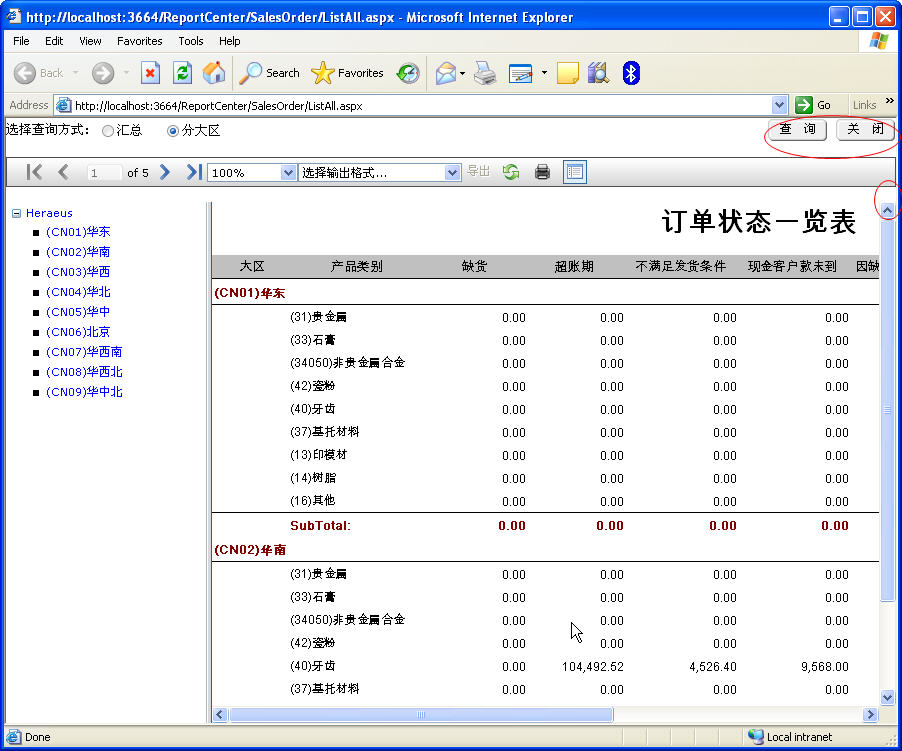Image resolution: width=902 pixels, height=751 pixels.
Task: Jump to (CN09)华中北 in document map
Action: (85, 392)
